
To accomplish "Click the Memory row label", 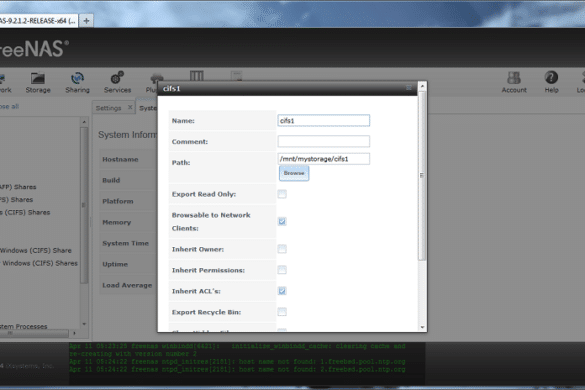I will click(116, 222).
